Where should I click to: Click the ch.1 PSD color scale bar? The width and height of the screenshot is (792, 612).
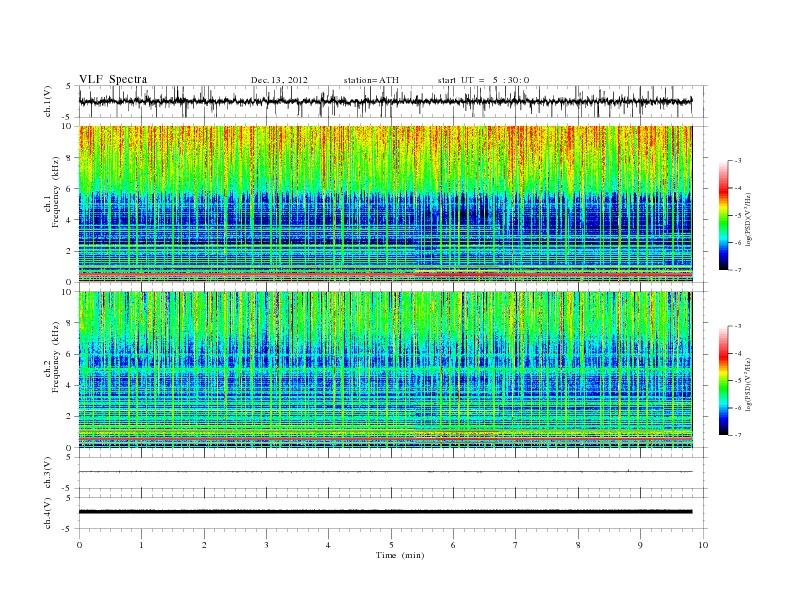(723, 215)
